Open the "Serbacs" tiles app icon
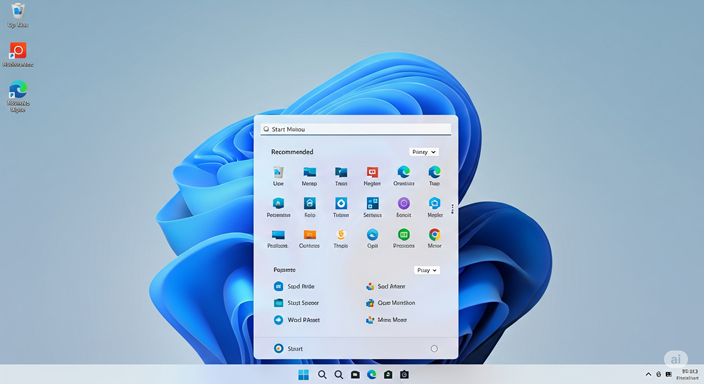The height and width of the screenshot is (384, 704). 372,203
